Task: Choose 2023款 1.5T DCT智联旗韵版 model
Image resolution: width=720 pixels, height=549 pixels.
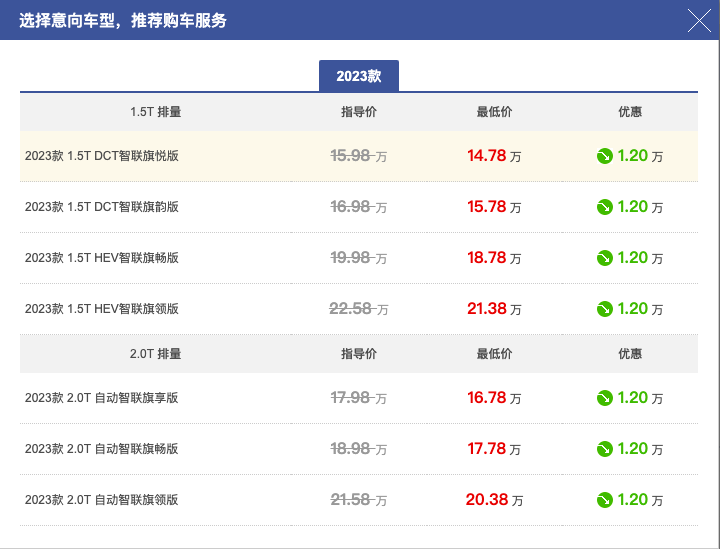Action: pyautogui.click(x=359, y=207)
